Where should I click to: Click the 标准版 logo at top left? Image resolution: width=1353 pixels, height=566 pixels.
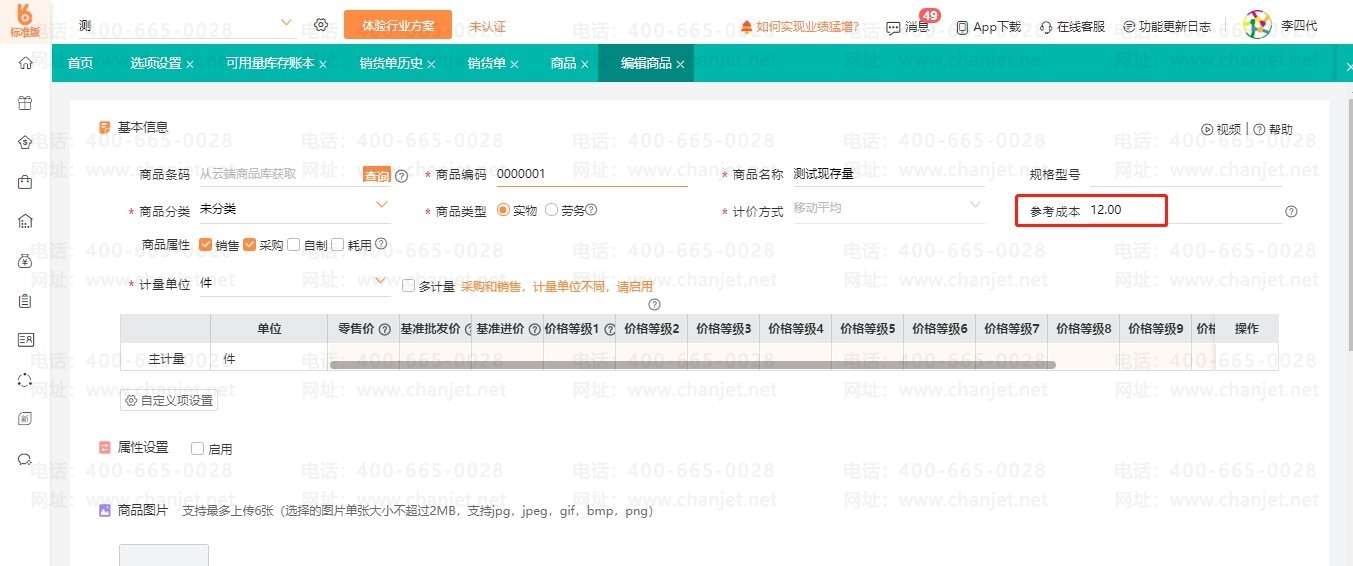tap(26, 20)
